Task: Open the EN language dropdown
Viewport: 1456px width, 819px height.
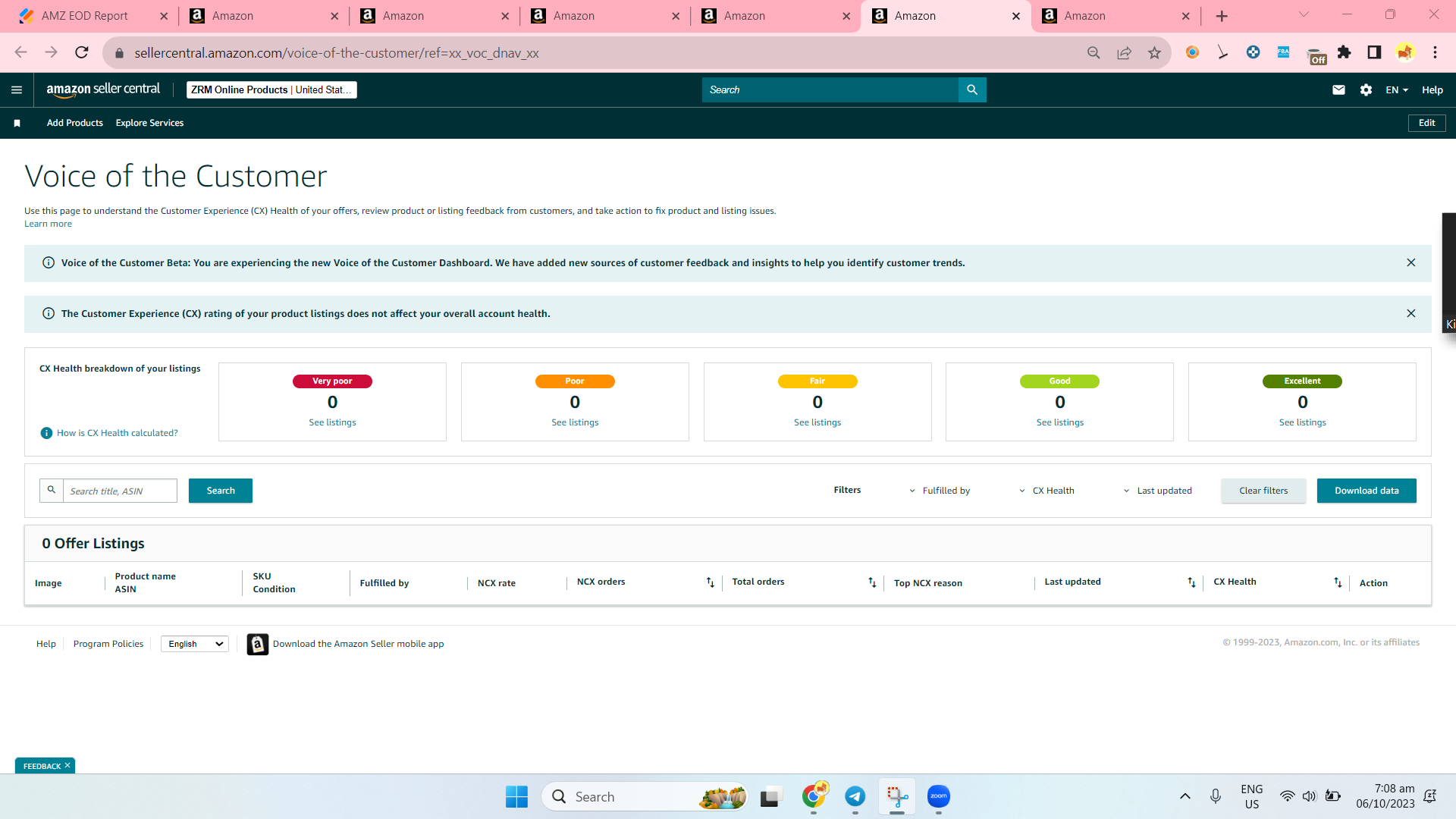Action: (1397, 89)
